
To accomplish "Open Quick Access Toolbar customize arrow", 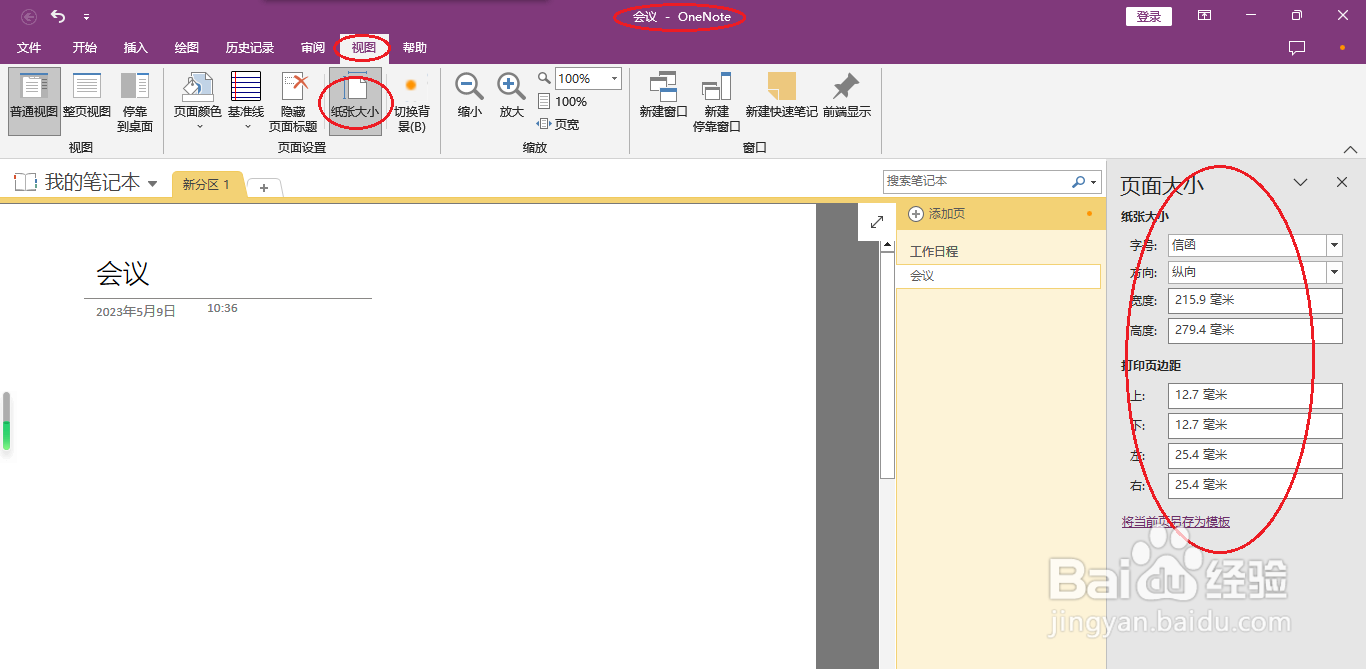I will click(87, 17).
